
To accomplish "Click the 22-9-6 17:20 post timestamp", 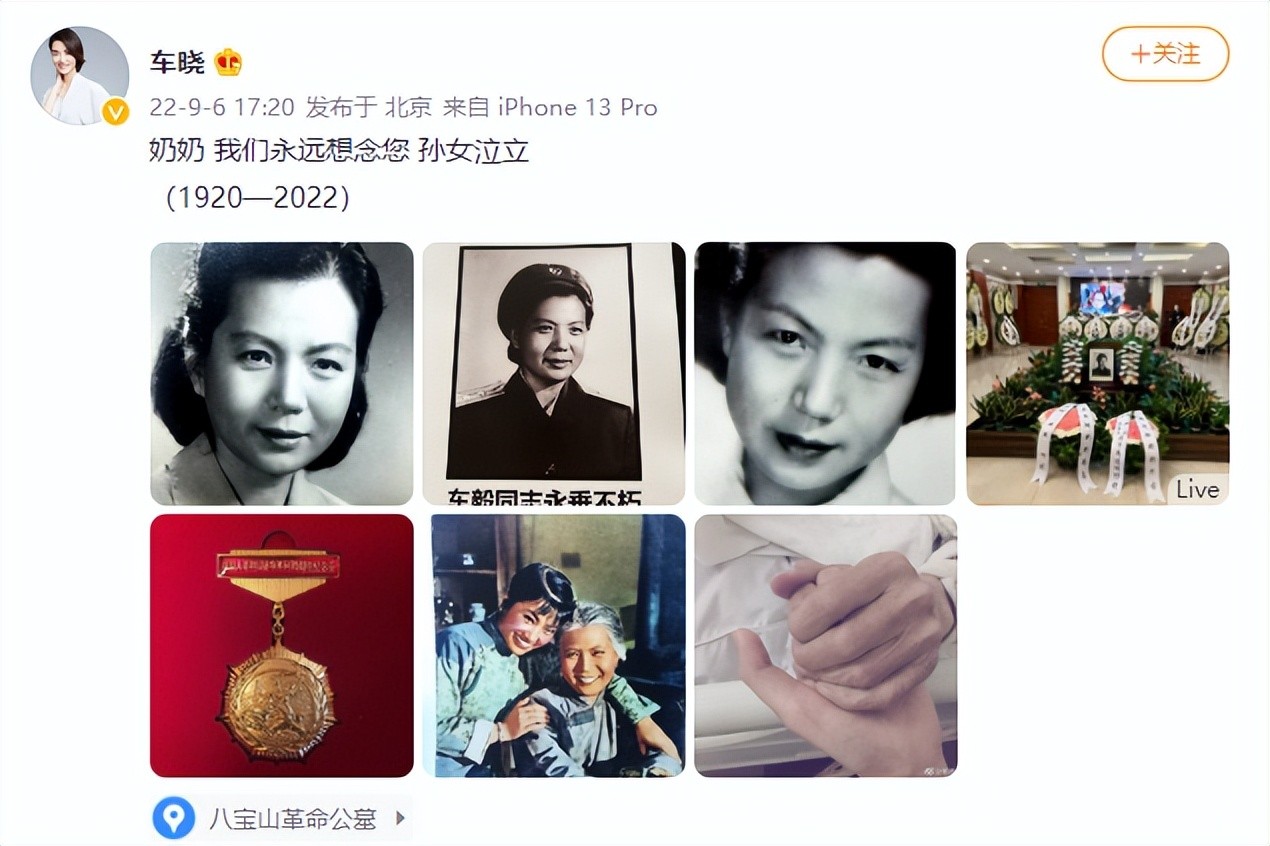I will point(222,107).
